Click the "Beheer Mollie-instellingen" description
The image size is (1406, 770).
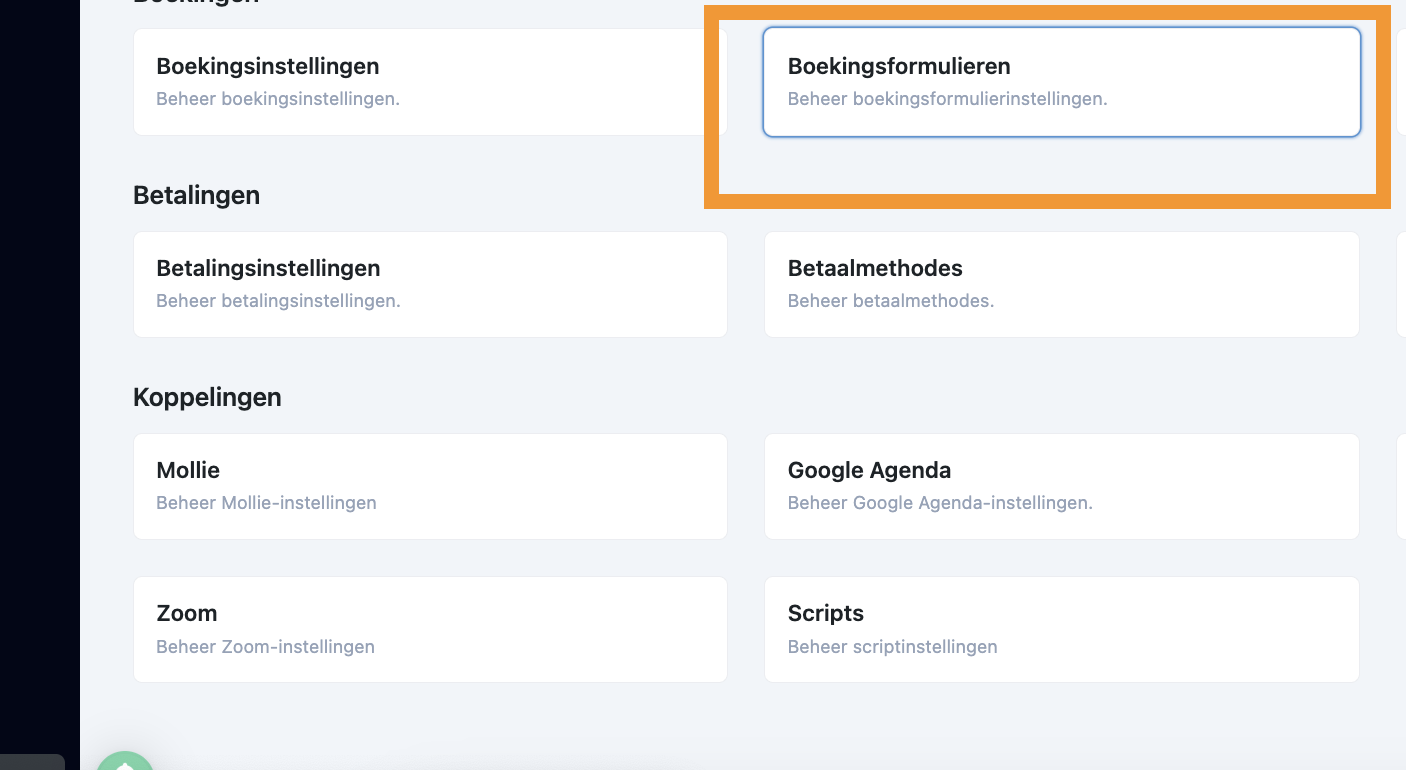[266, 503]
